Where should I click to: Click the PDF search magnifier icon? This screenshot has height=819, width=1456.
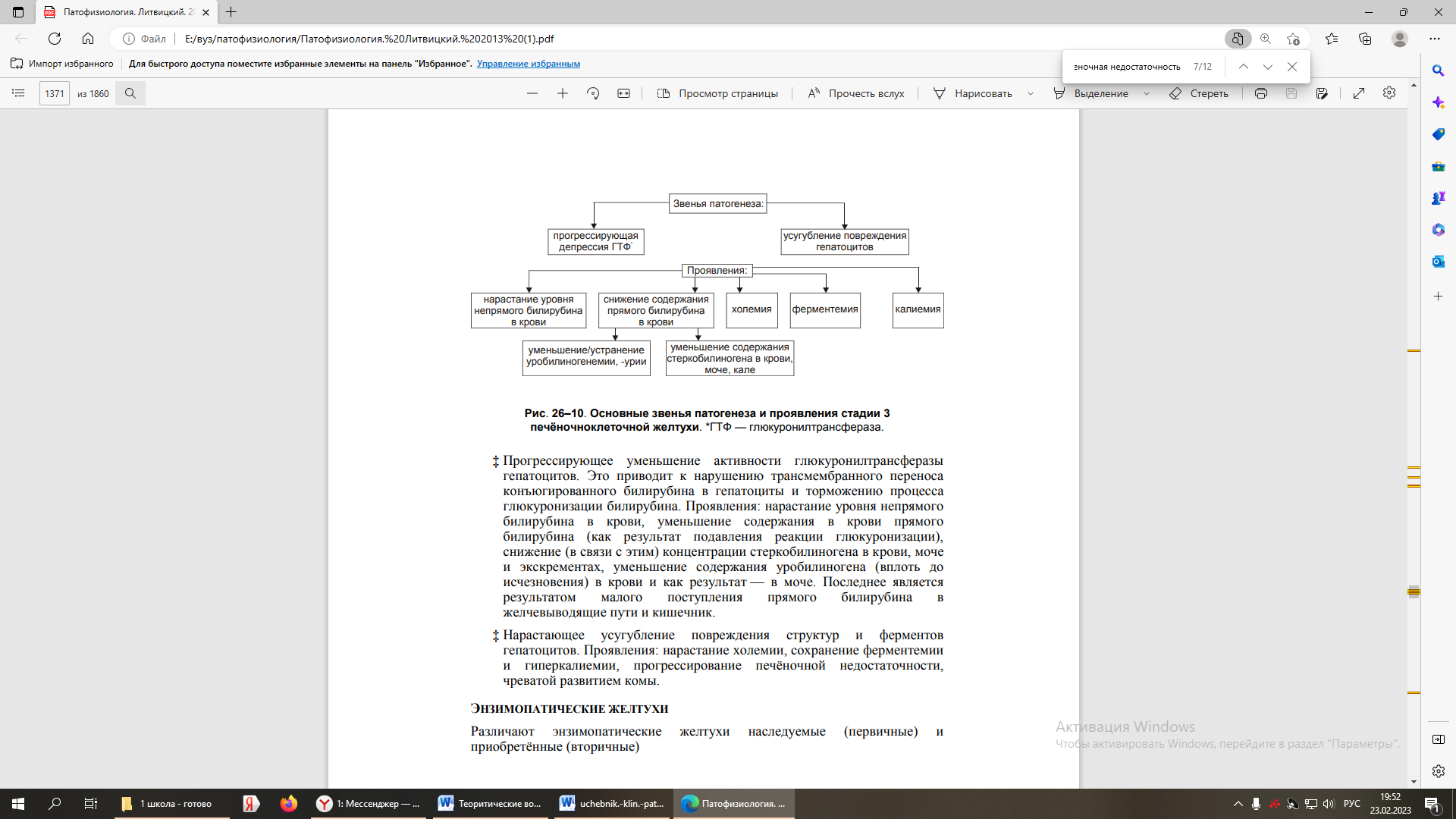pyautogui.click(x=130, y=93)
